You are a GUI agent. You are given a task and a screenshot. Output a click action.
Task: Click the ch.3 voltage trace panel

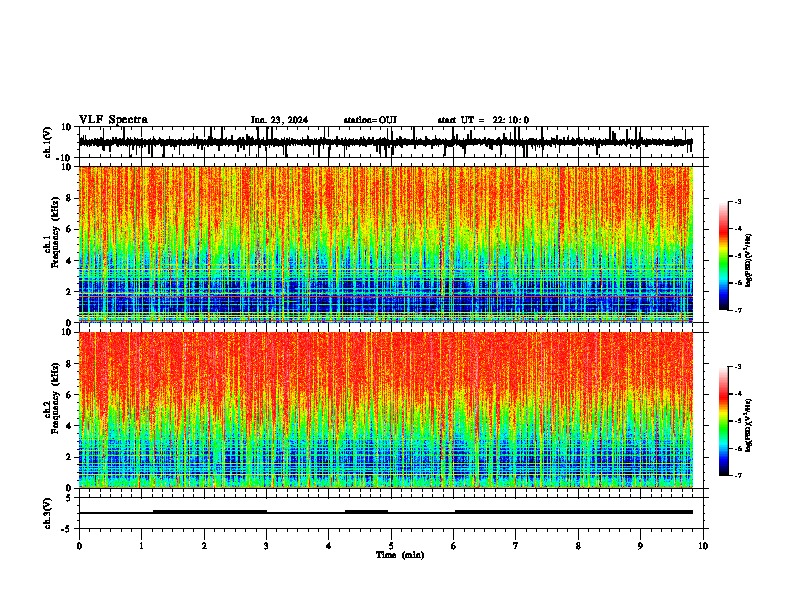(x=391, y=513)
